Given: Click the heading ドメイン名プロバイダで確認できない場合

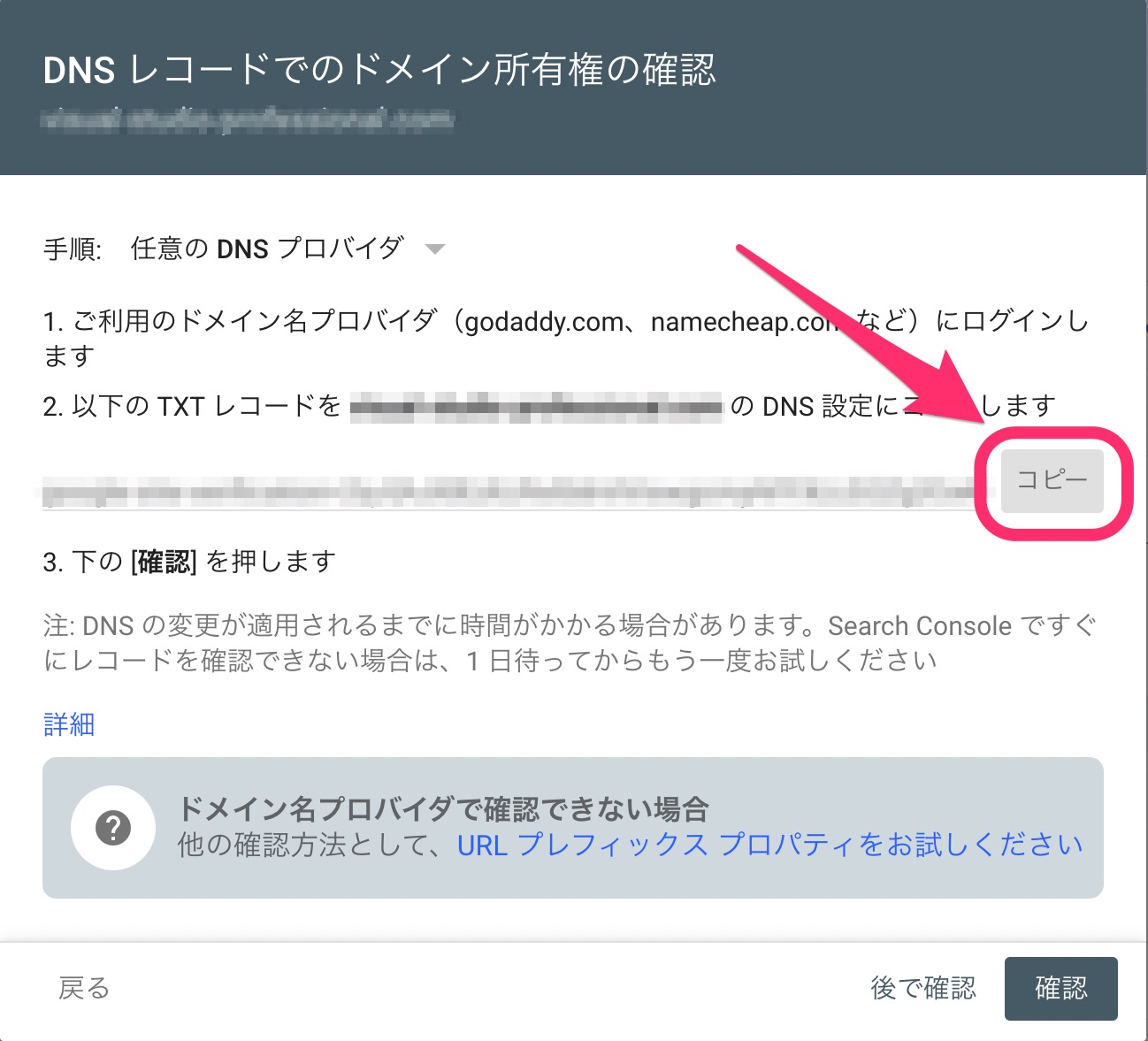Looking at the screenshot, I should pyautogui.click(x=443, y=808).
